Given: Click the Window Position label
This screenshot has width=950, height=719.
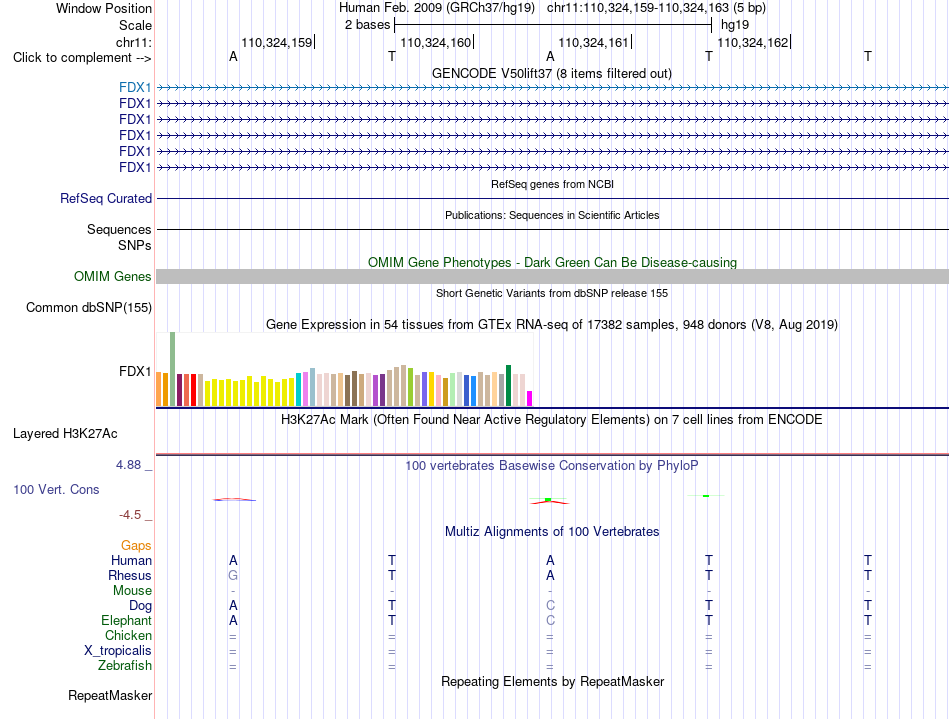Looking at the screenshot, I should 104,8.
